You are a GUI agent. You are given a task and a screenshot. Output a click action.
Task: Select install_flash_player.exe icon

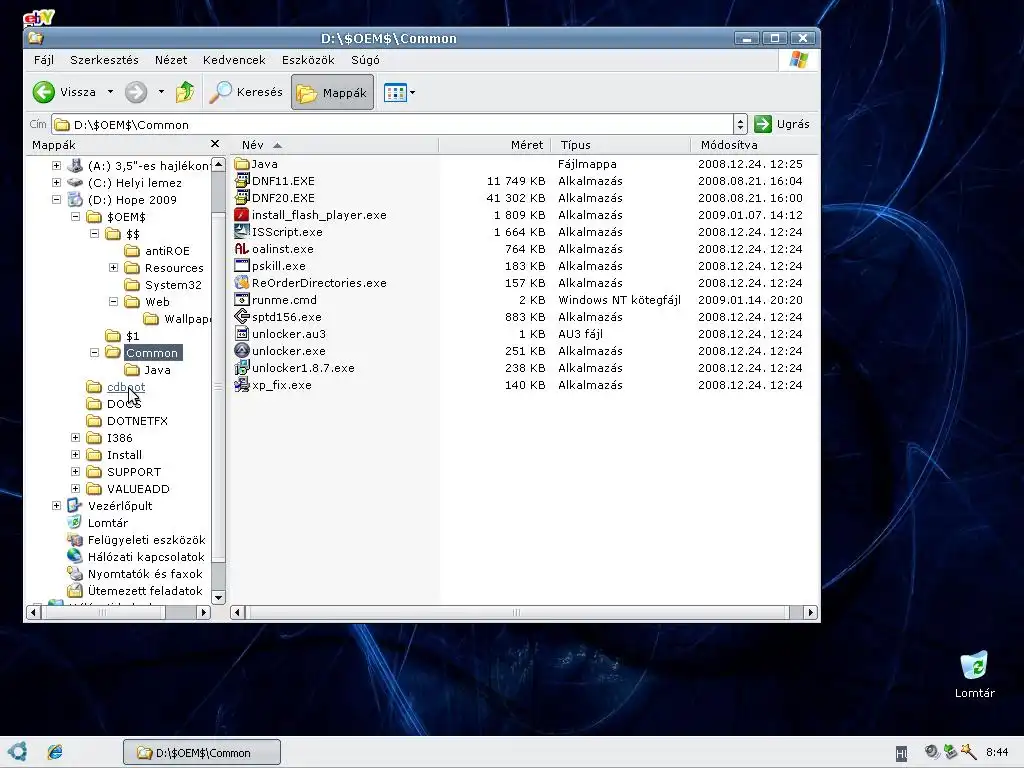(242, 214)
